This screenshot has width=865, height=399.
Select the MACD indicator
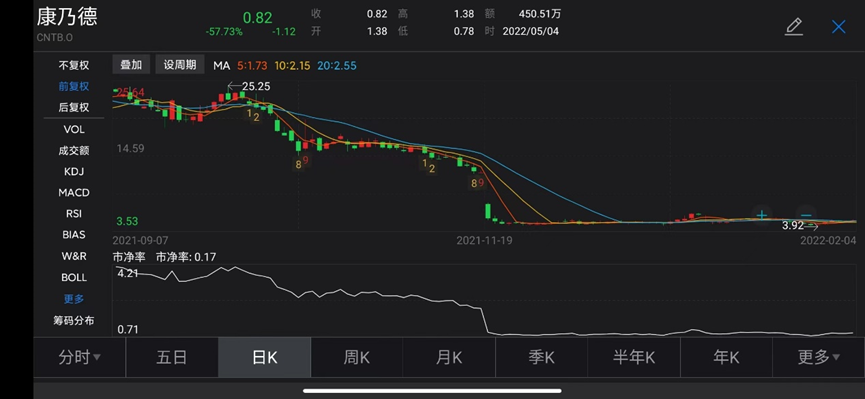73,193
